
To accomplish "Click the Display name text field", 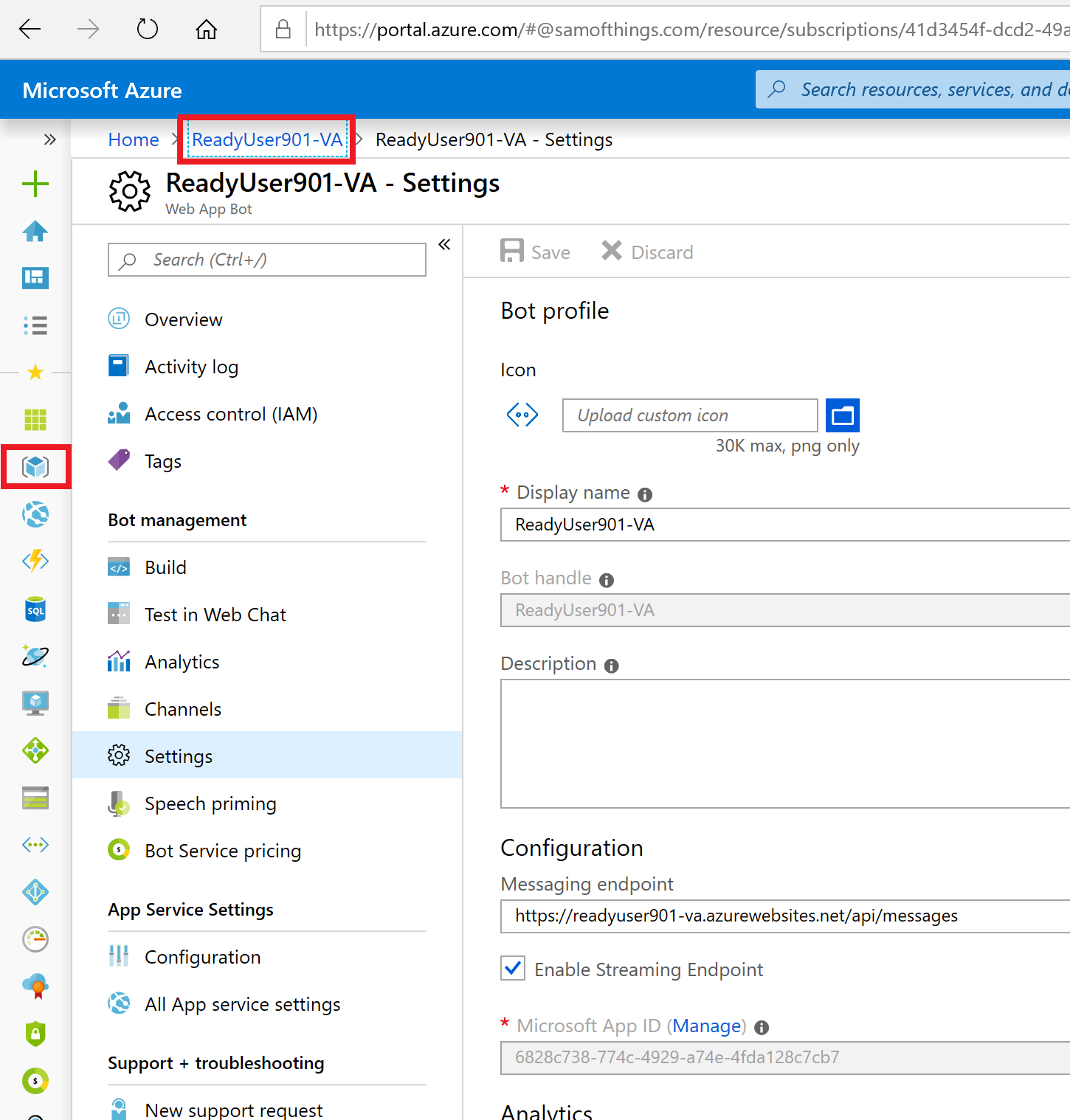I will pyautogui.click(x=785, y=525).
